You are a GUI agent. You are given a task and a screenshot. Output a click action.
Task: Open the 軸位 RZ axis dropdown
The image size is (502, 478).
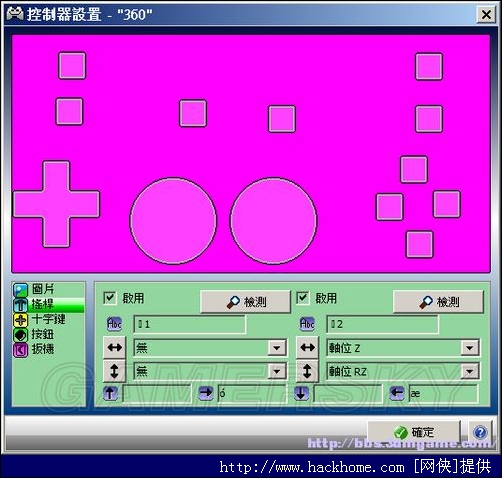point(470,371)
